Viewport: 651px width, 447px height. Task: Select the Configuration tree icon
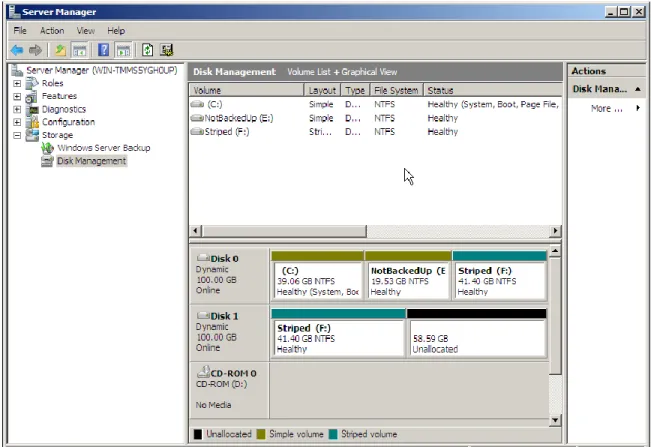pyautogui.click(x=32, y=122)
